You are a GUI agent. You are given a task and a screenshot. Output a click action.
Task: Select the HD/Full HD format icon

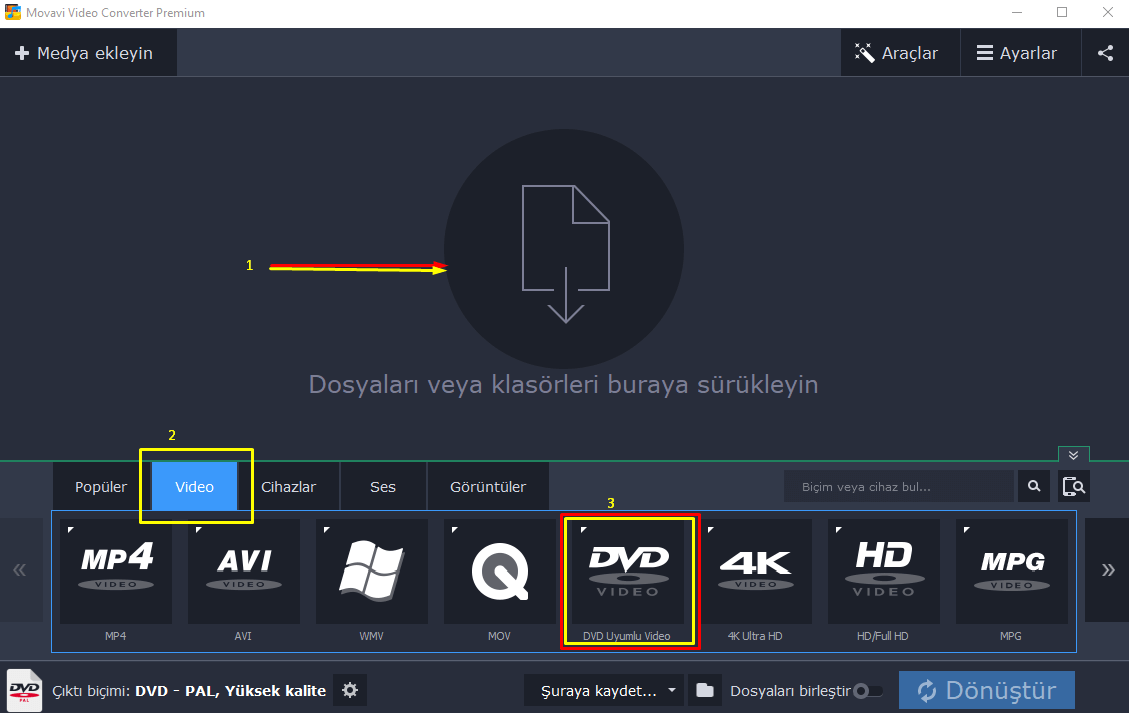(884, 571)
